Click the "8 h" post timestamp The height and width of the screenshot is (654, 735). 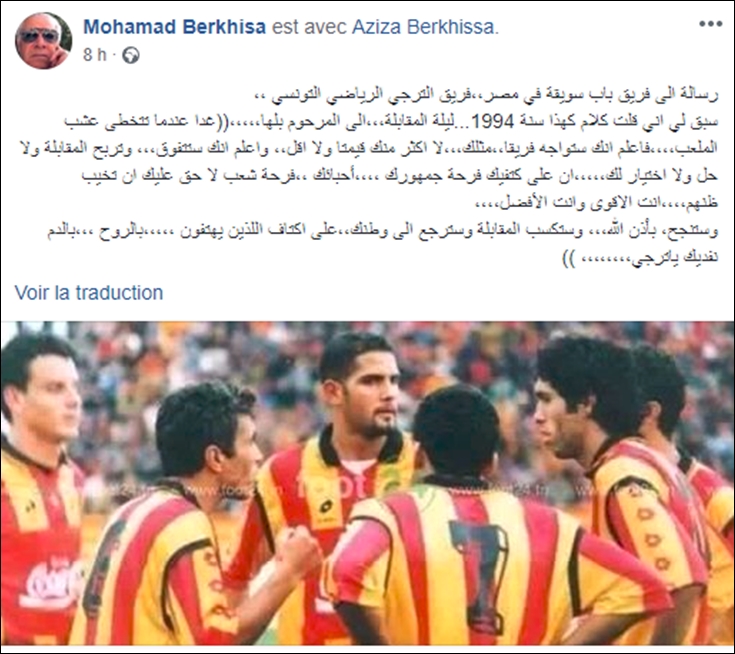click(95, 55)
